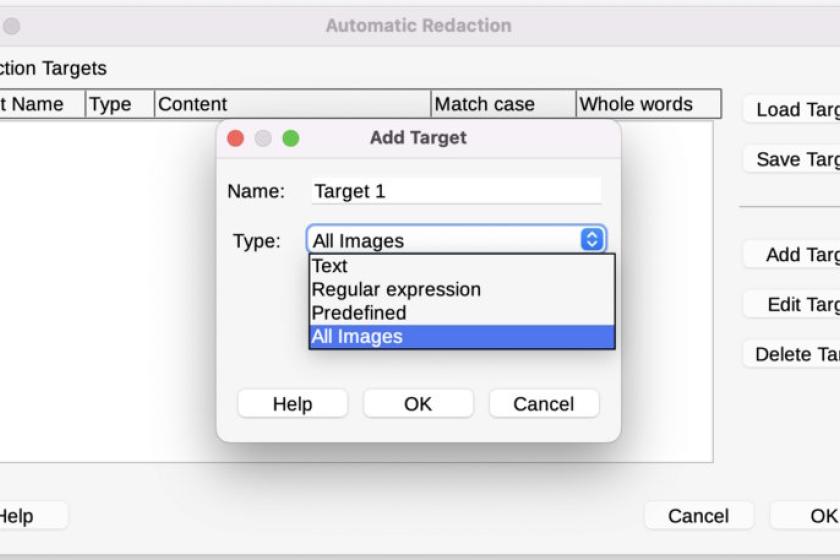
Task: Click the Target Name column header
Action: click(x=42, y=104)
